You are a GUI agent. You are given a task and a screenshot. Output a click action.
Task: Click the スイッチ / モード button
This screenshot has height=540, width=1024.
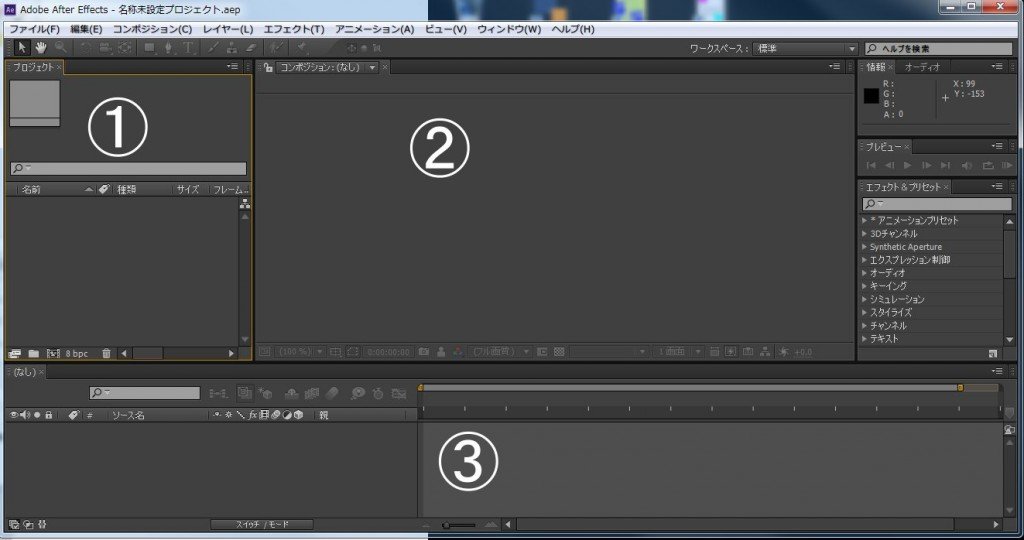pyautogui.click(x=262, y=524)
